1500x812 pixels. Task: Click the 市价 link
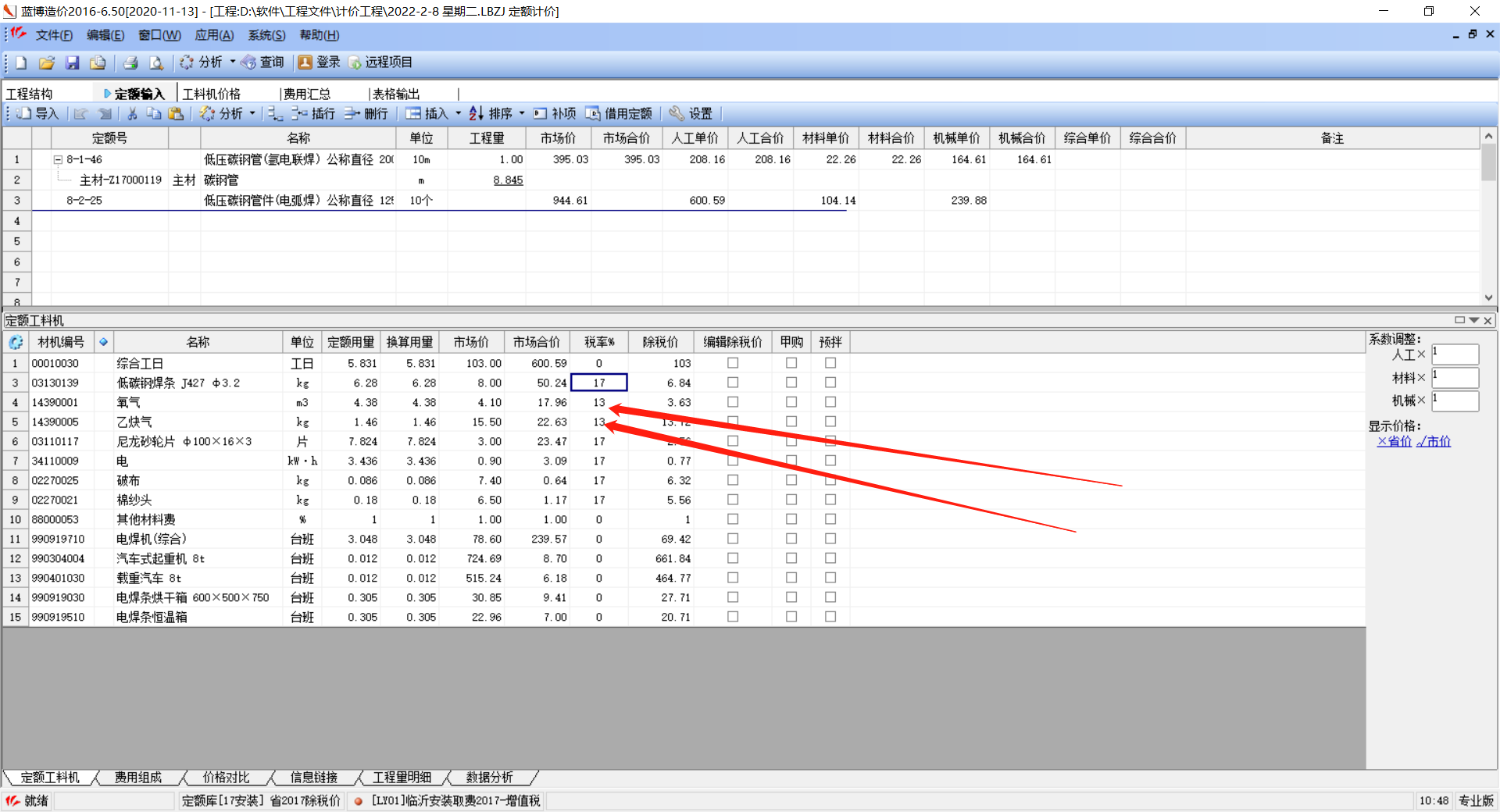click(1434, 441)
